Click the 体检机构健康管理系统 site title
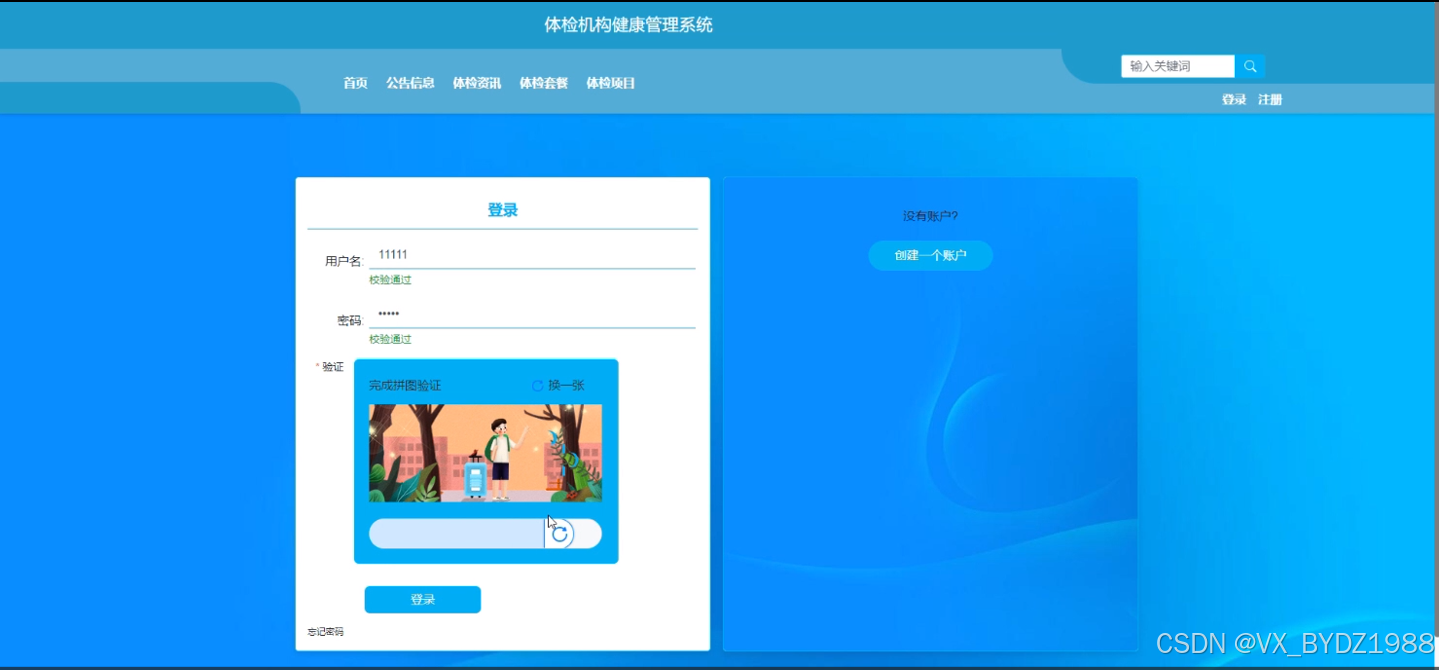This screenshot has width=1439, height=670. click(630, 24)
